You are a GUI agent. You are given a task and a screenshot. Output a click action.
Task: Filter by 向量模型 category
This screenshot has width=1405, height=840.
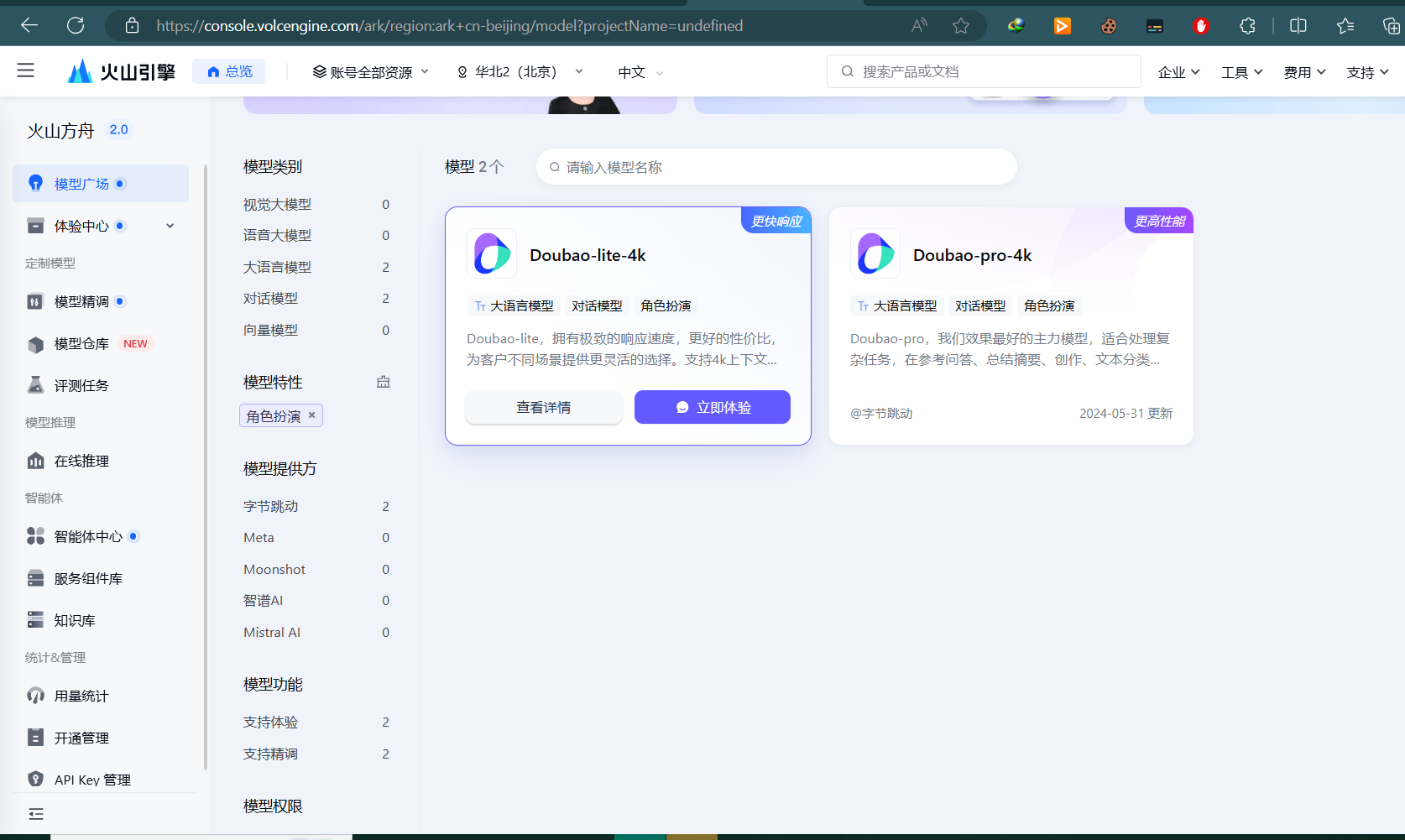point(316,331)
